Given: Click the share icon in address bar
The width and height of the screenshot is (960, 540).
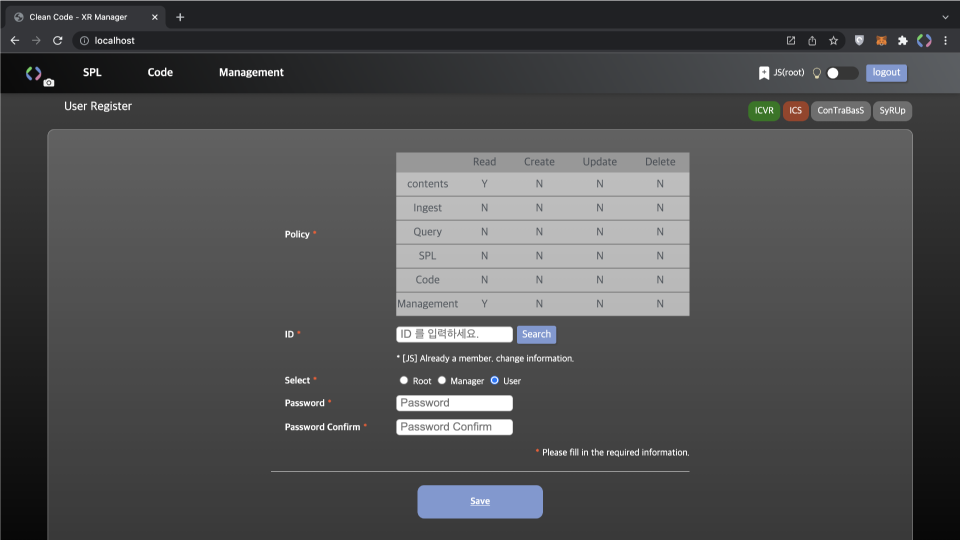Looking at the screenshot, I should 812,41.
